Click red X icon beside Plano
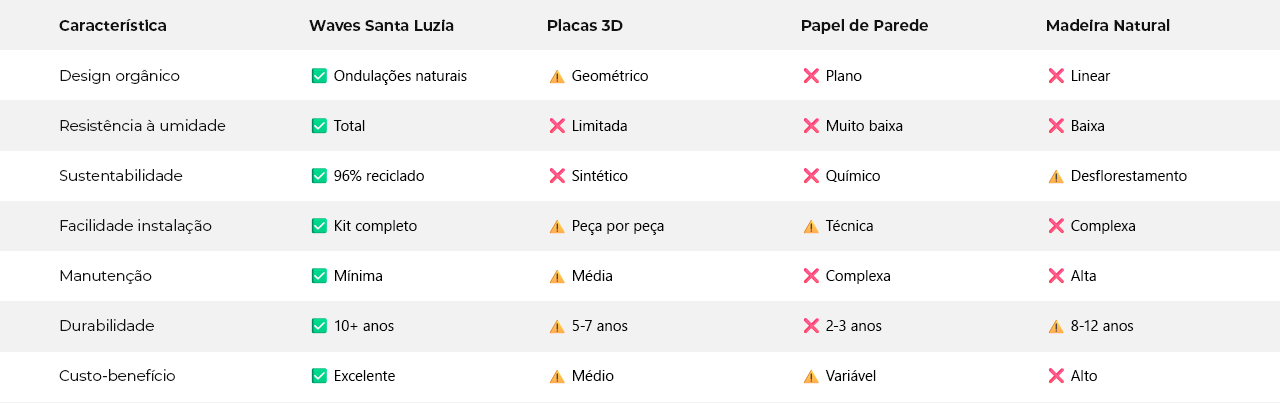The height and width of the screenshot is (403, 1280). [811, 76]
